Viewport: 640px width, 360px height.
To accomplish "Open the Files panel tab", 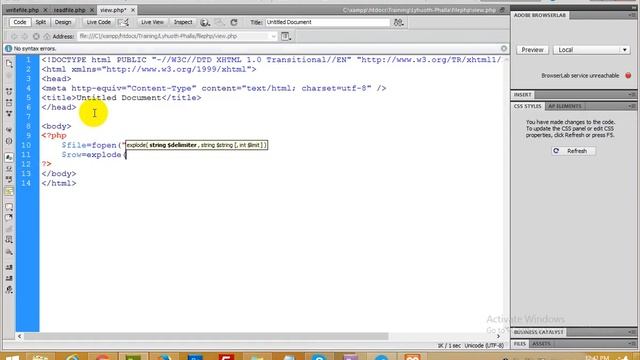I will pos(520,344).
